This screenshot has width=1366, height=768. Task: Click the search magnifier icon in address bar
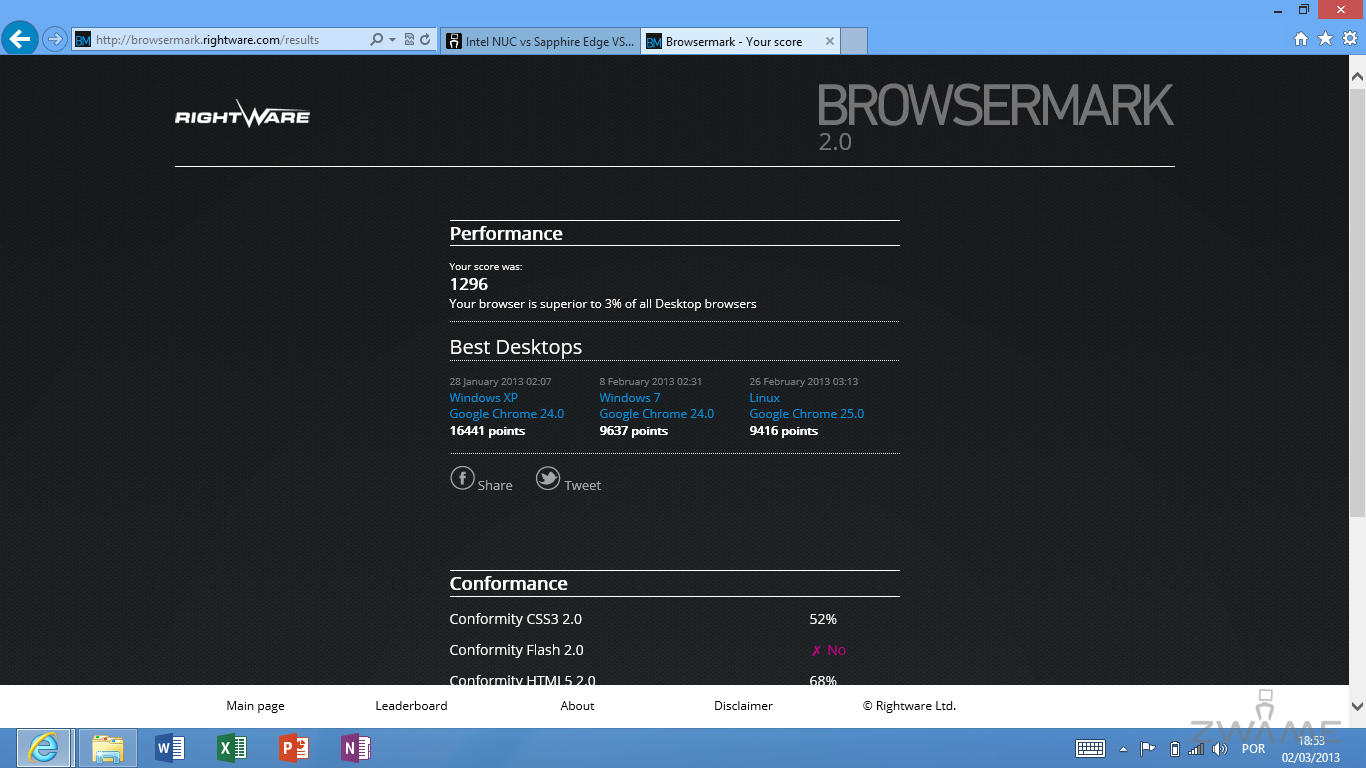click(x=377, y=40)
